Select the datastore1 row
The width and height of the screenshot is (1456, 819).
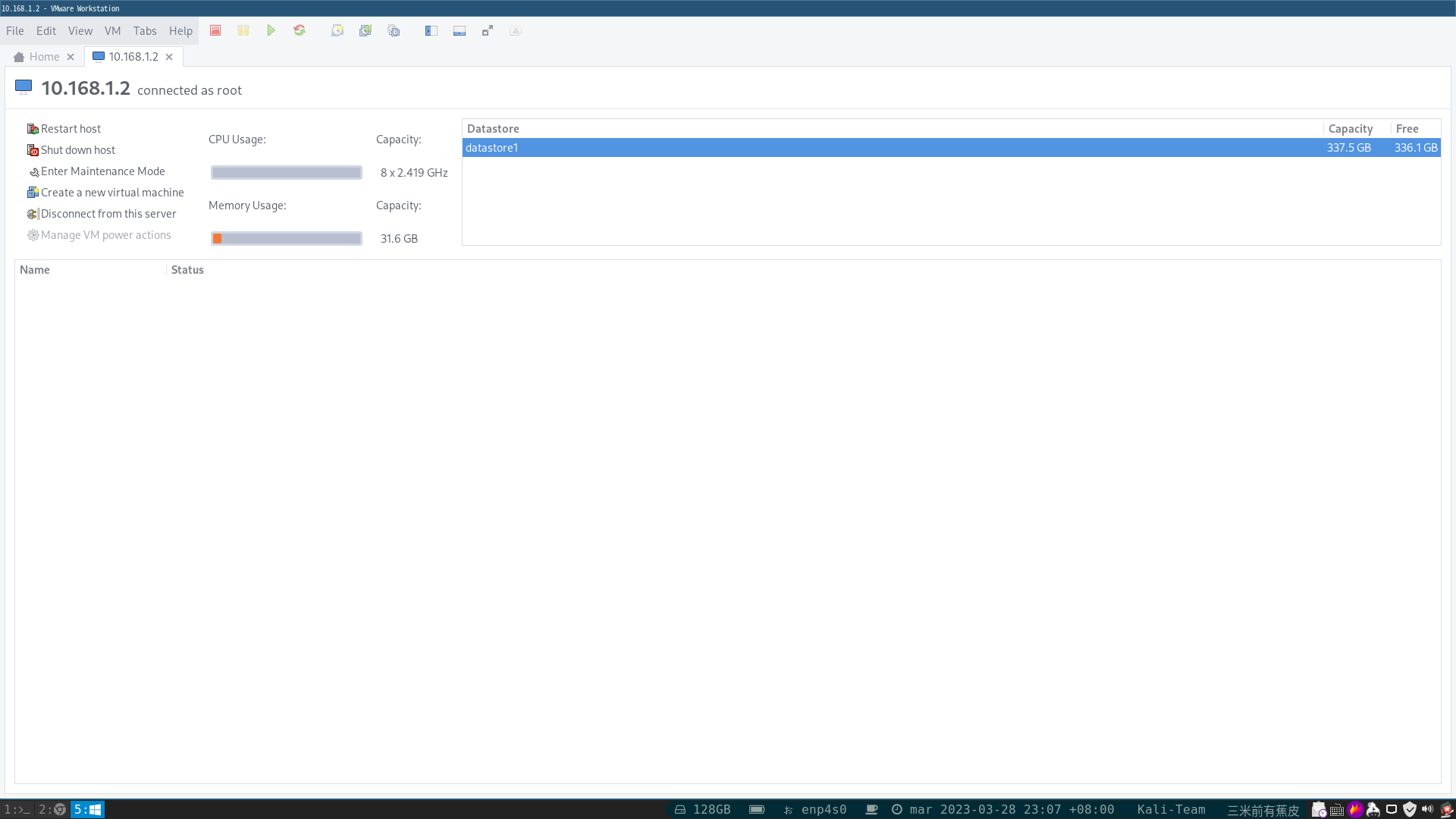pyautogui.click(x=951, y=148)
